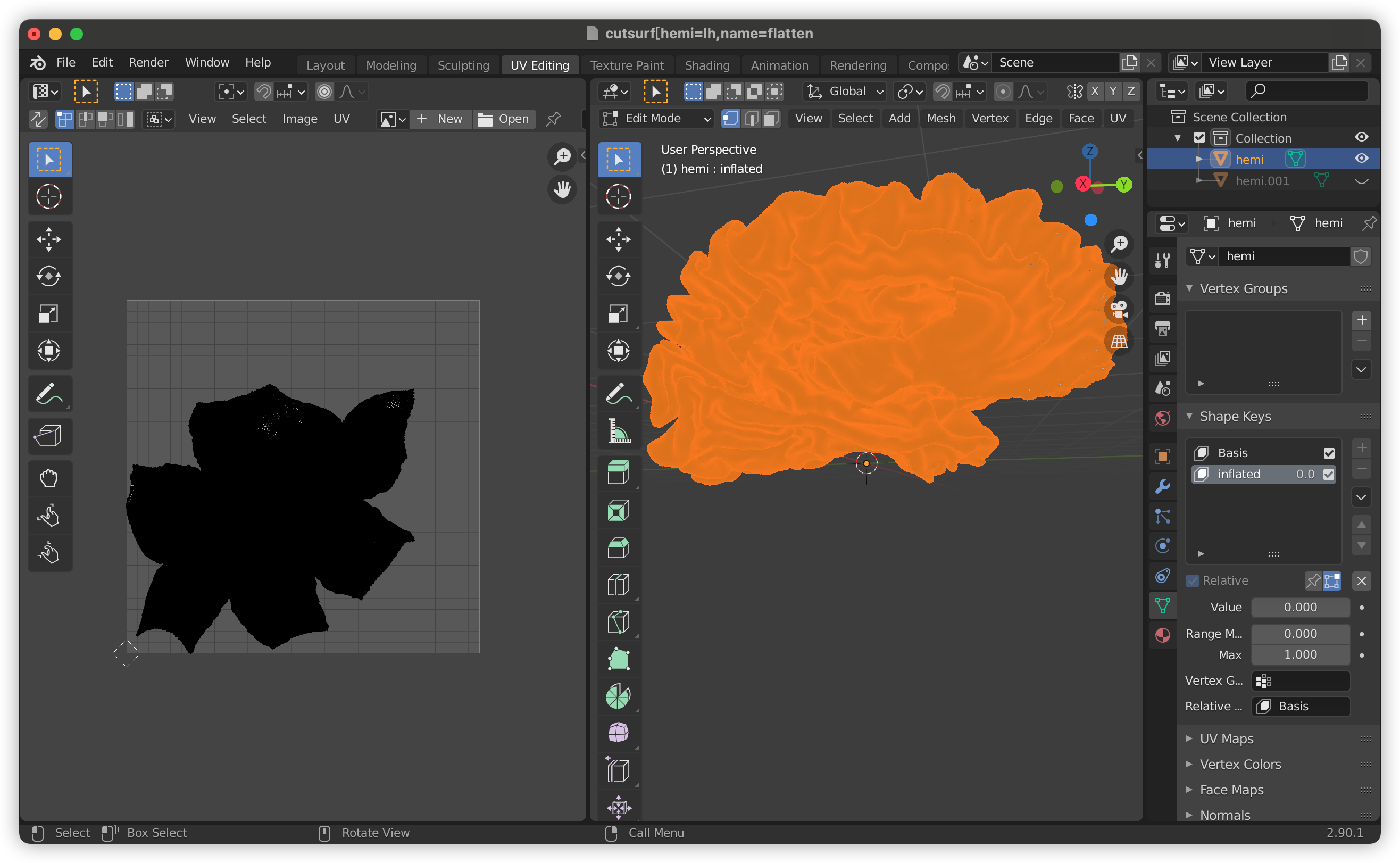Uncheck the inflated shape key checkbox
The image size is (1400, 863).
pyautogui.click(x=1330, y=474)
